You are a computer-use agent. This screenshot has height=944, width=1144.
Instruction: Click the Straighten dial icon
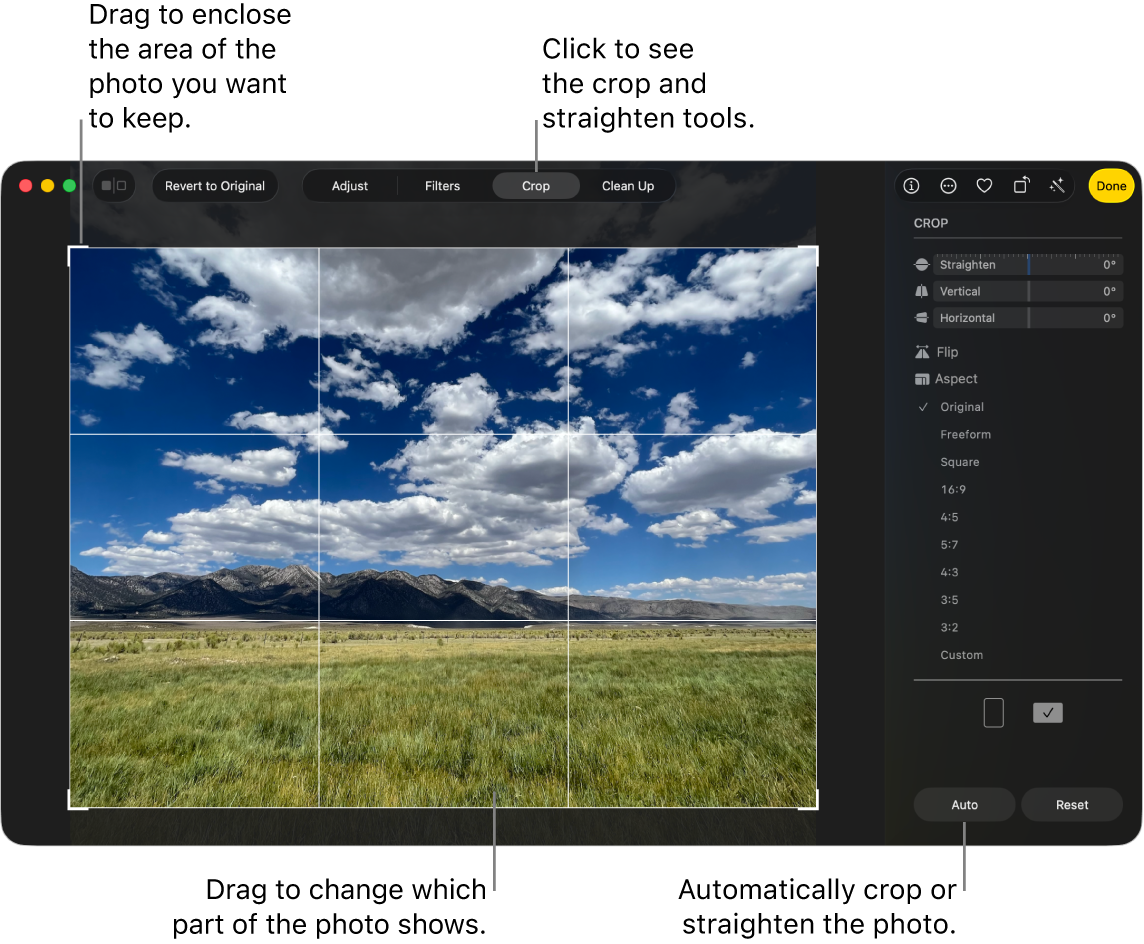click(921, 264)
